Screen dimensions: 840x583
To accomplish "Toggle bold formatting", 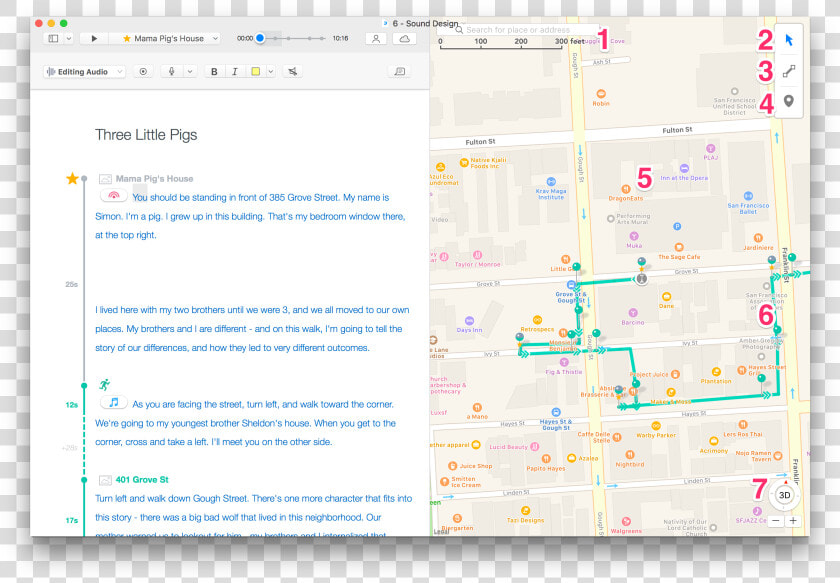I will tap(214, 71).
